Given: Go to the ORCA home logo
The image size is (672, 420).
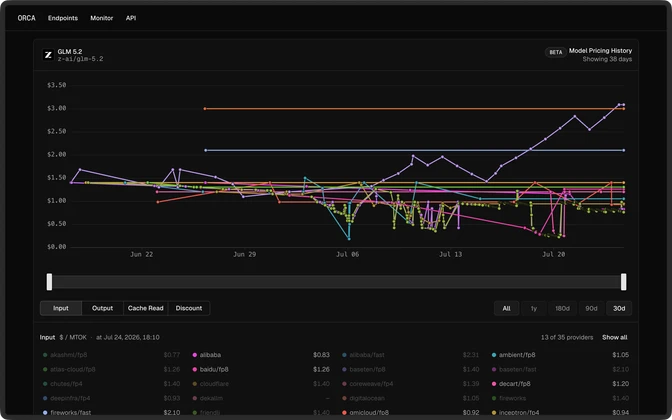Looking at the screenshot, I should click(27, 18).
